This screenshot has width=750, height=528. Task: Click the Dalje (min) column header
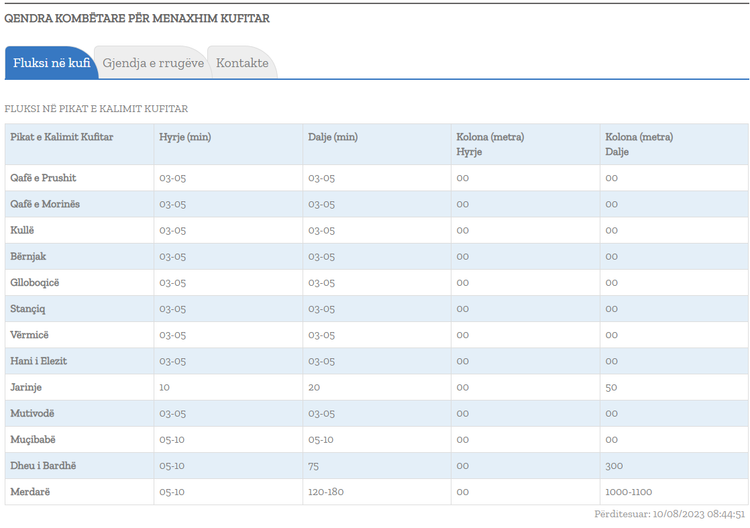tap(333, 137)
